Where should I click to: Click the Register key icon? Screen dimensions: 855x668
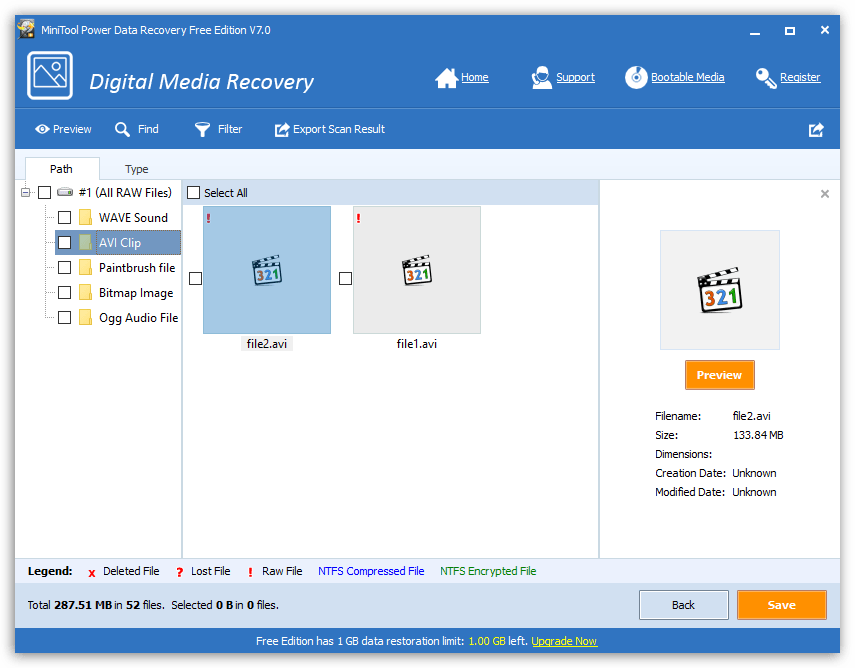tap(766, 78)
